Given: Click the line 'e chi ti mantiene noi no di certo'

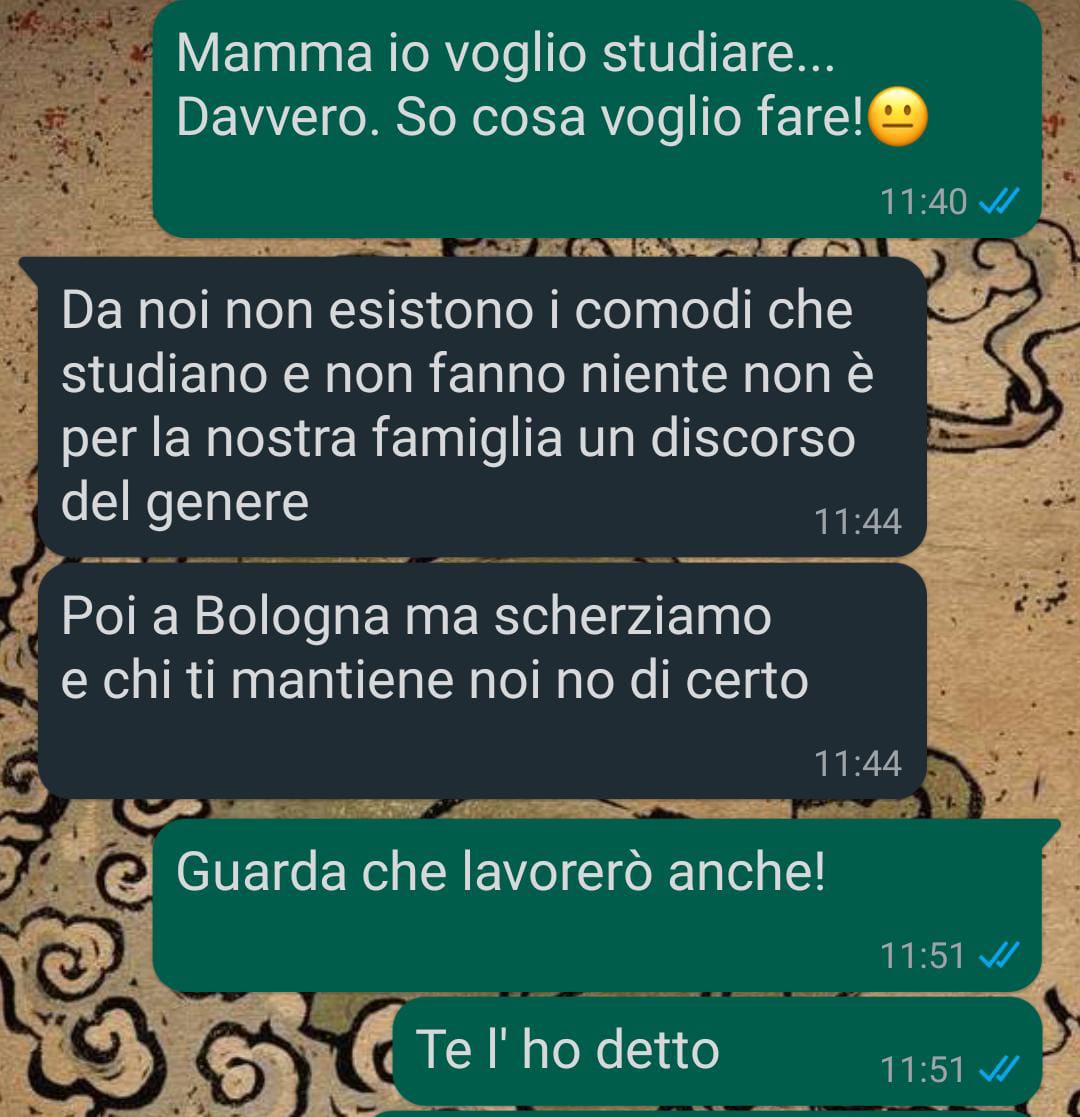Looking at the screenshot, I should (x=435, y=681).
